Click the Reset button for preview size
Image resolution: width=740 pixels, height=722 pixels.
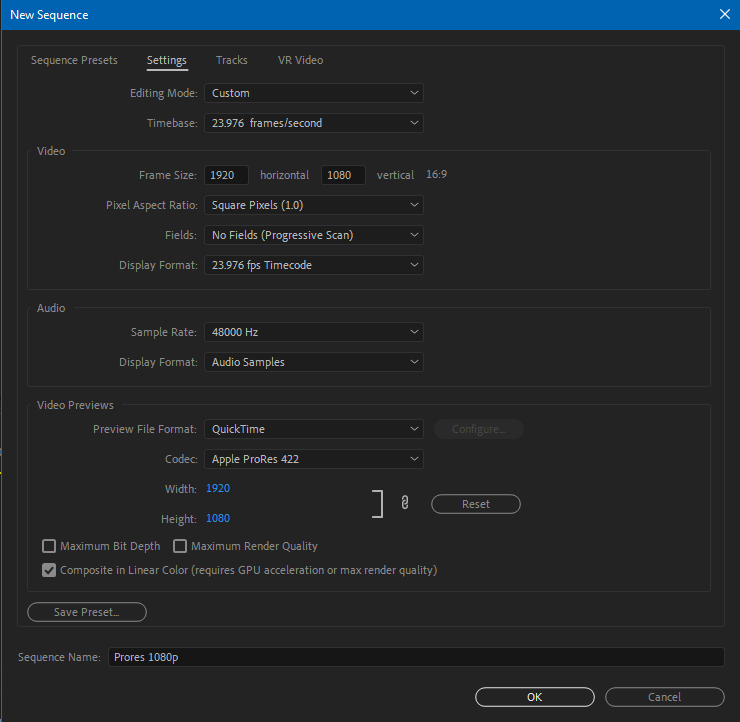tap(476, 504)
